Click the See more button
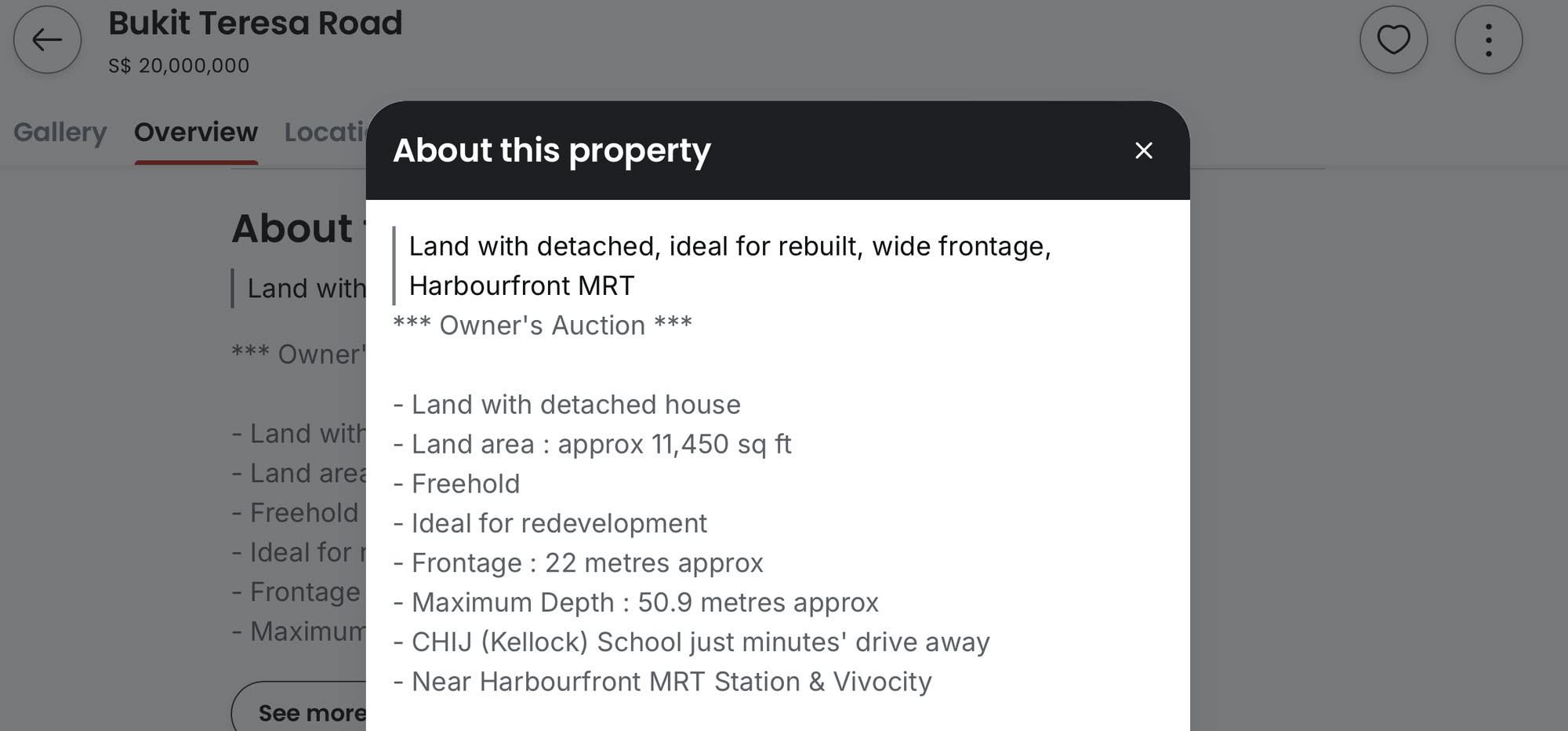The image size is (1568, 731). [x=299, y=710]
